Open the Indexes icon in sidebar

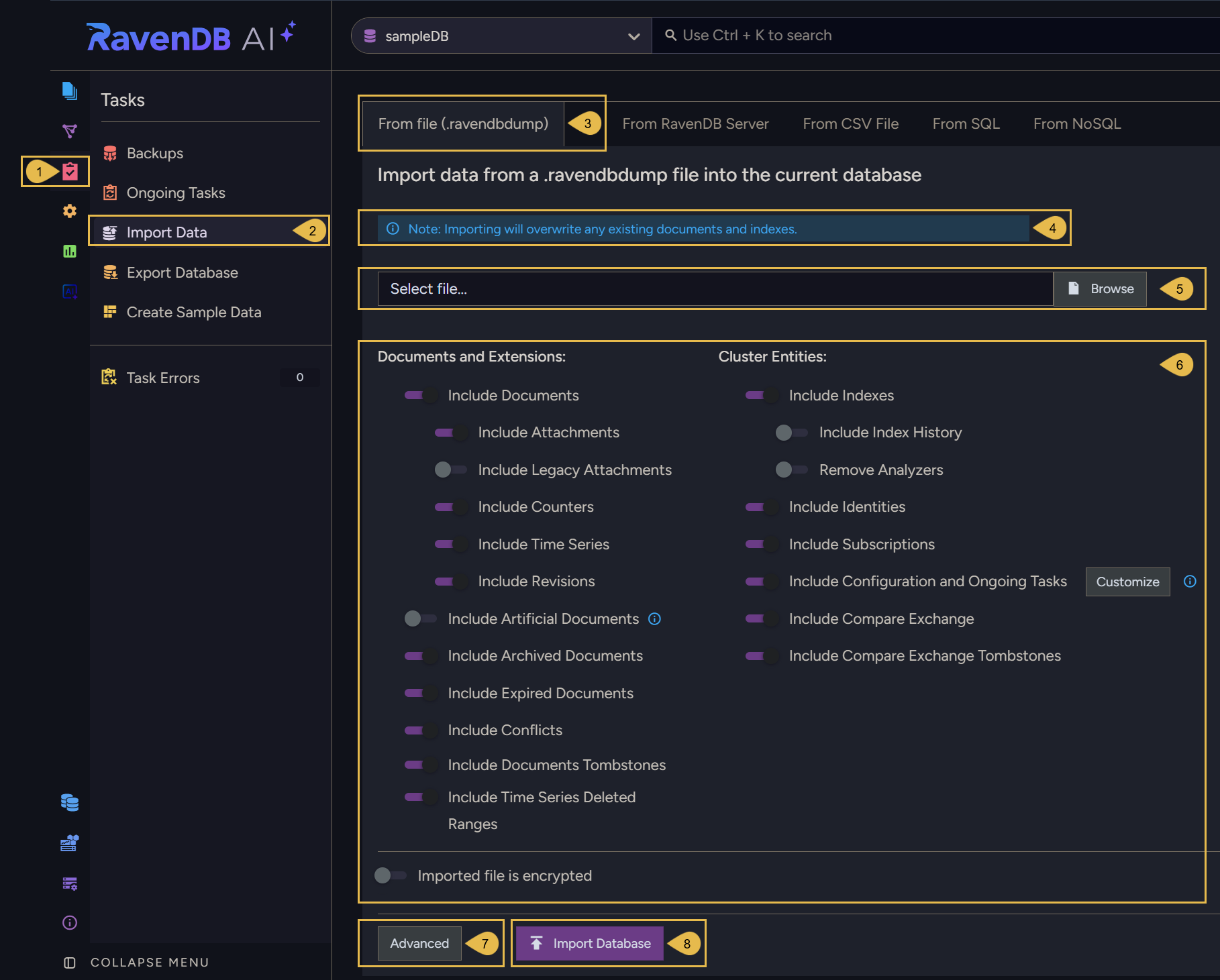click(69, 131)
